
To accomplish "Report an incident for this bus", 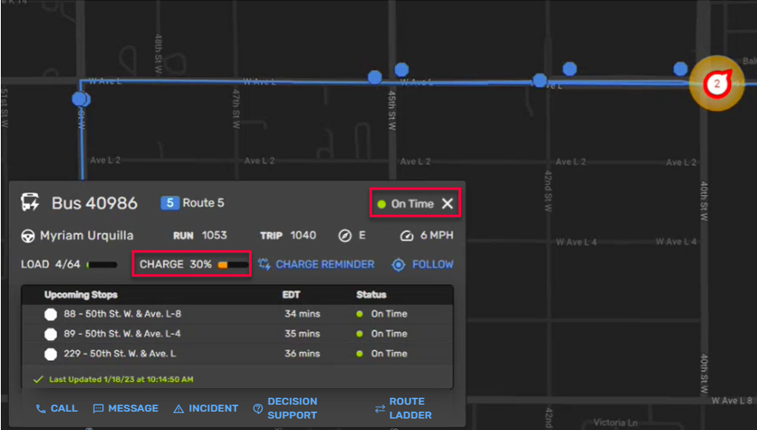I will click(x=205, y=408).
